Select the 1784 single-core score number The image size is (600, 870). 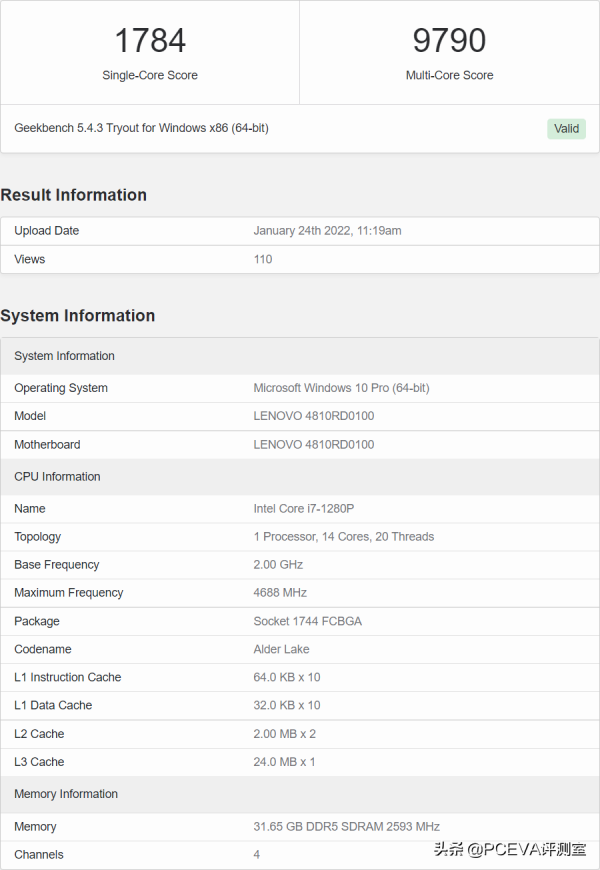coord(150,41)
